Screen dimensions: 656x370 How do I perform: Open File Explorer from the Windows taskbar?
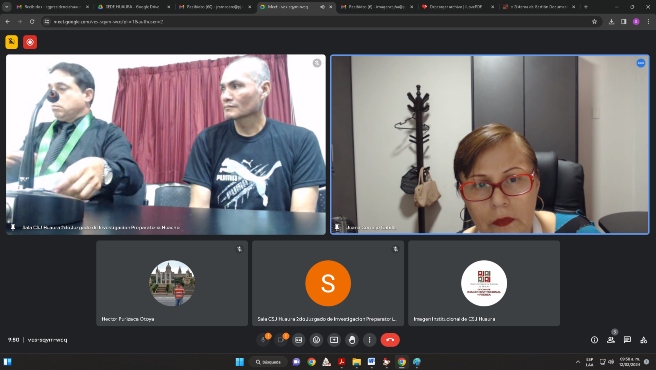coord(356,362)
